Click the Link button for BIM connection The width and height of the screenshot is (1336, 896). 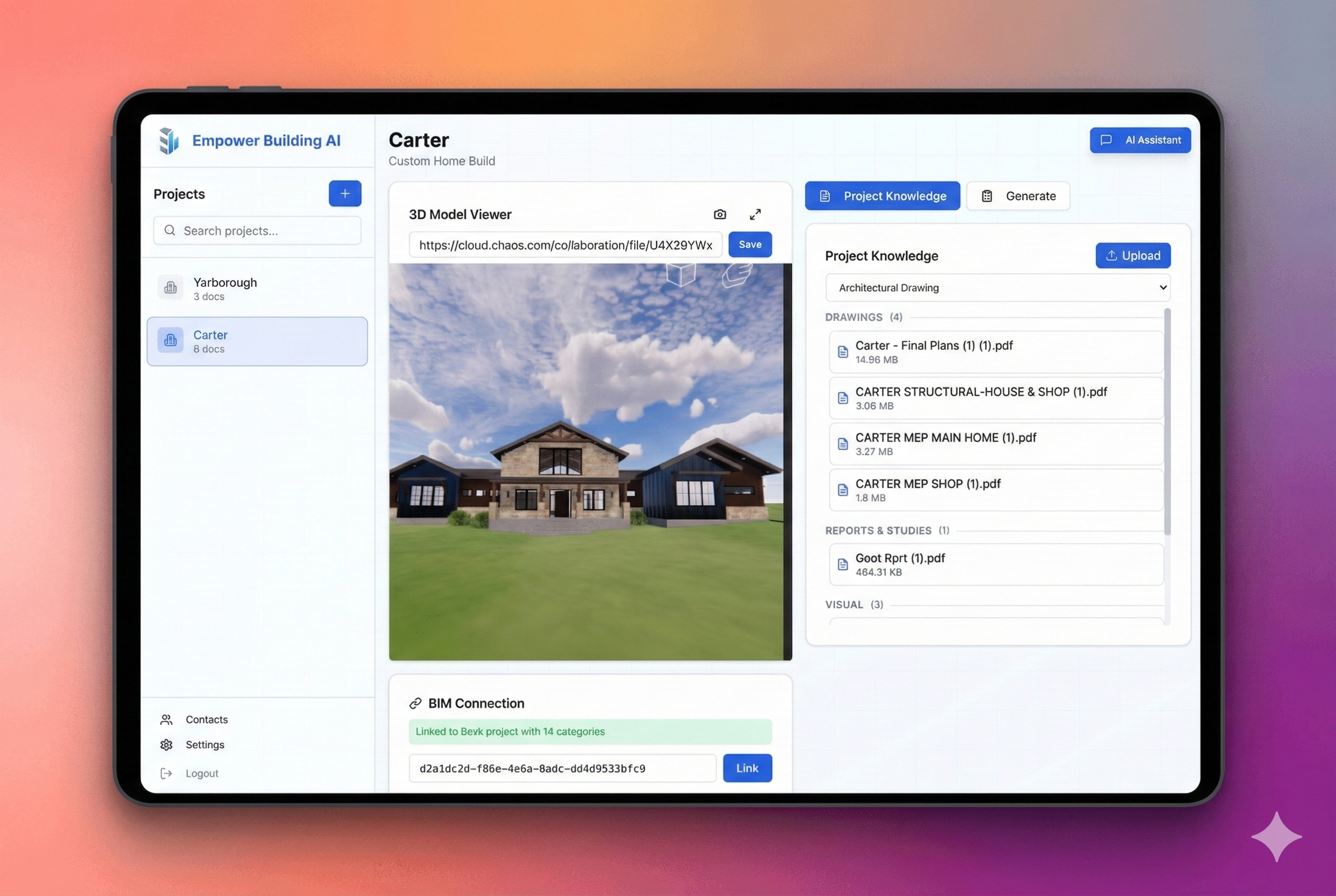tap(747, 768)
